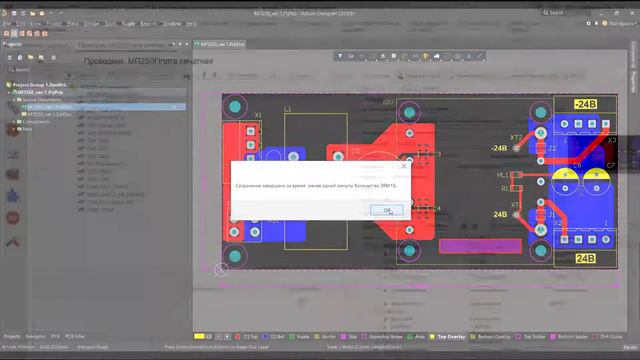Select the align objects tool in Active Bar
The height and width of the screenshot is (360, 640).
[x=383, y=56]
